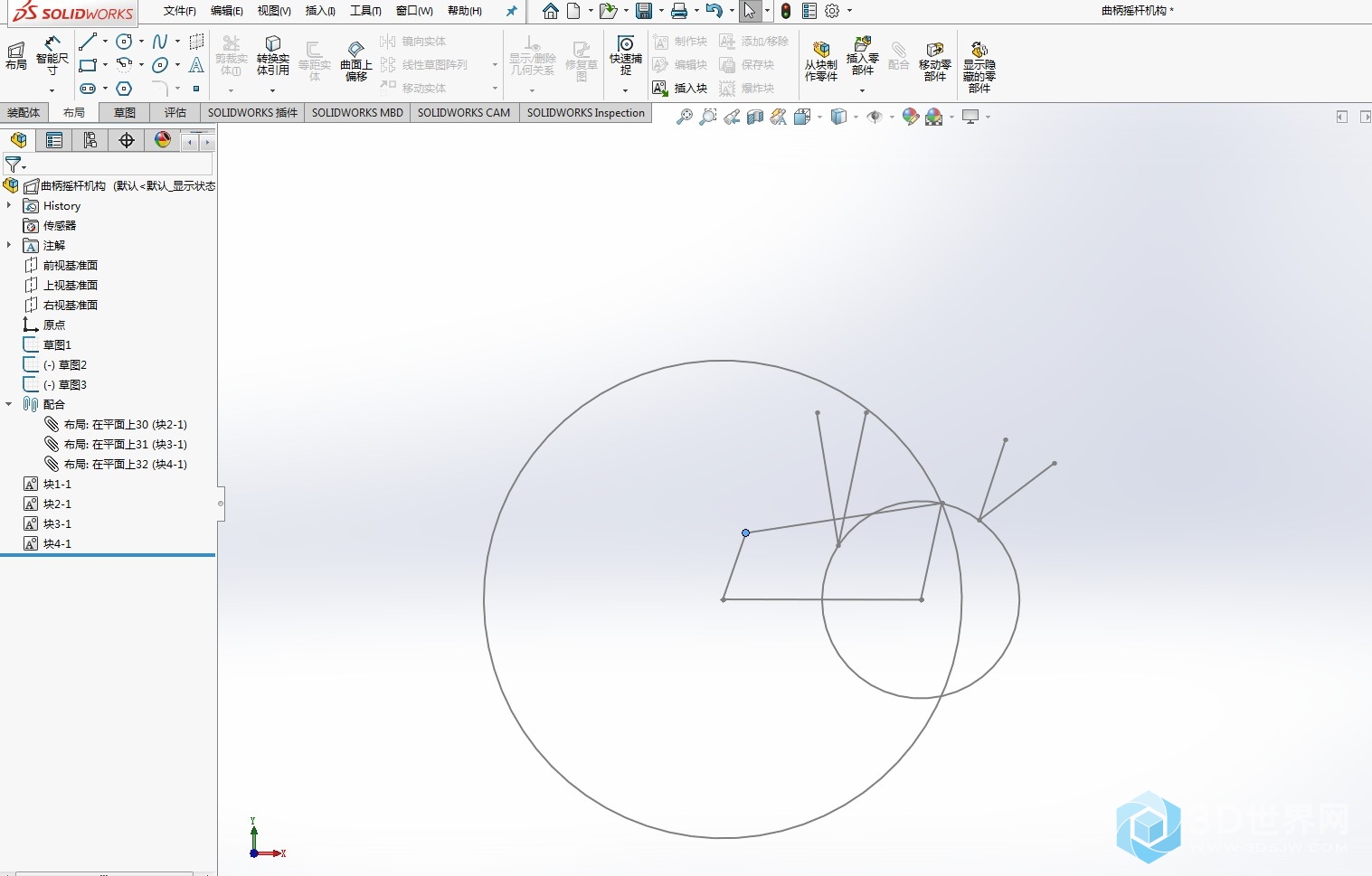This screenshot has width=1372, height=876.
Task: Select the Ellipse sketch tool
Action: coord(160,65)
